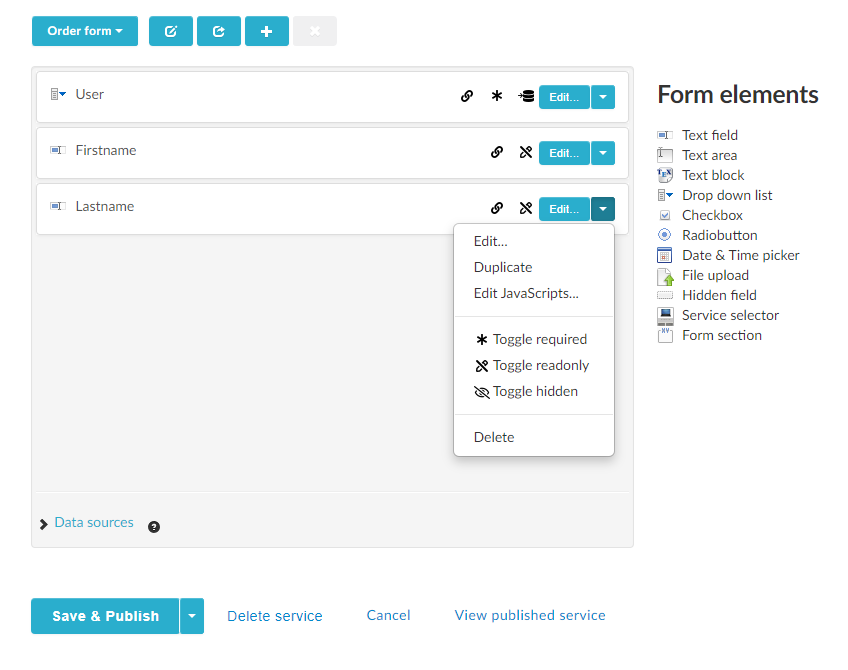Viewport: 848px width, 670px height.
Task: Click the link icon on Lastname row
Action: [497, 209]
